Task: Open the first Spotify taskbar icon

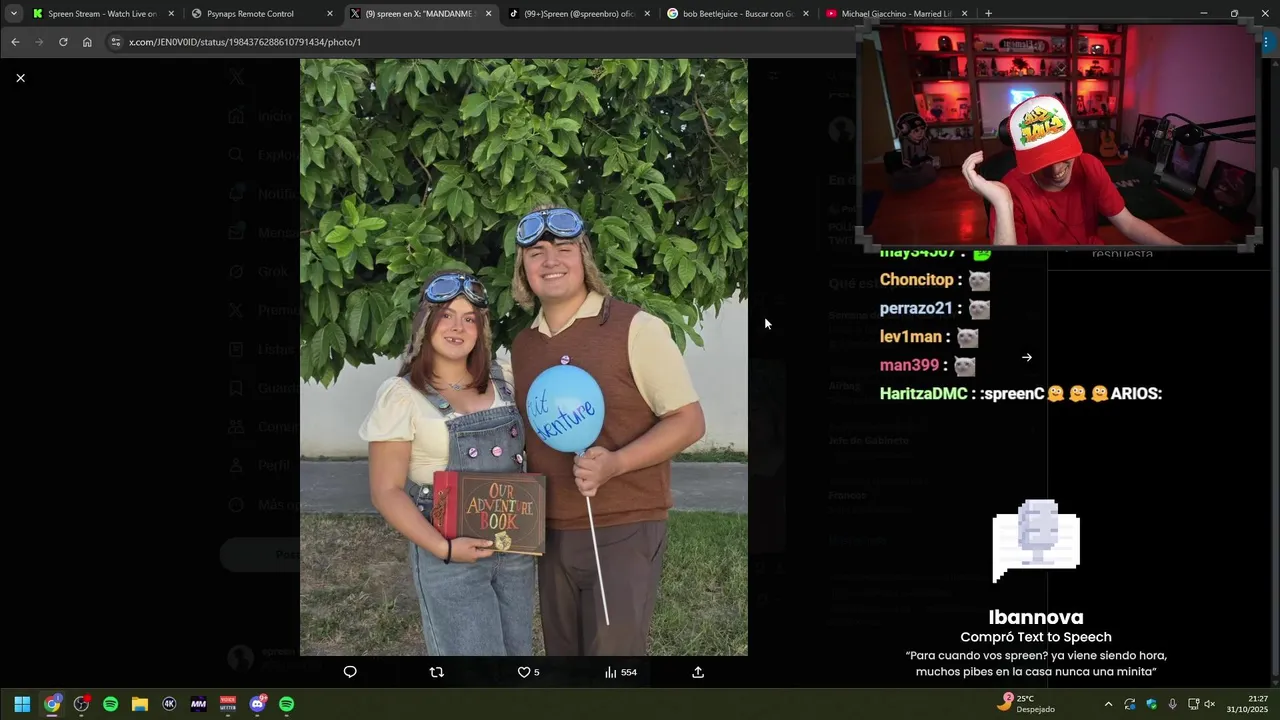Action: coord(111,704)
